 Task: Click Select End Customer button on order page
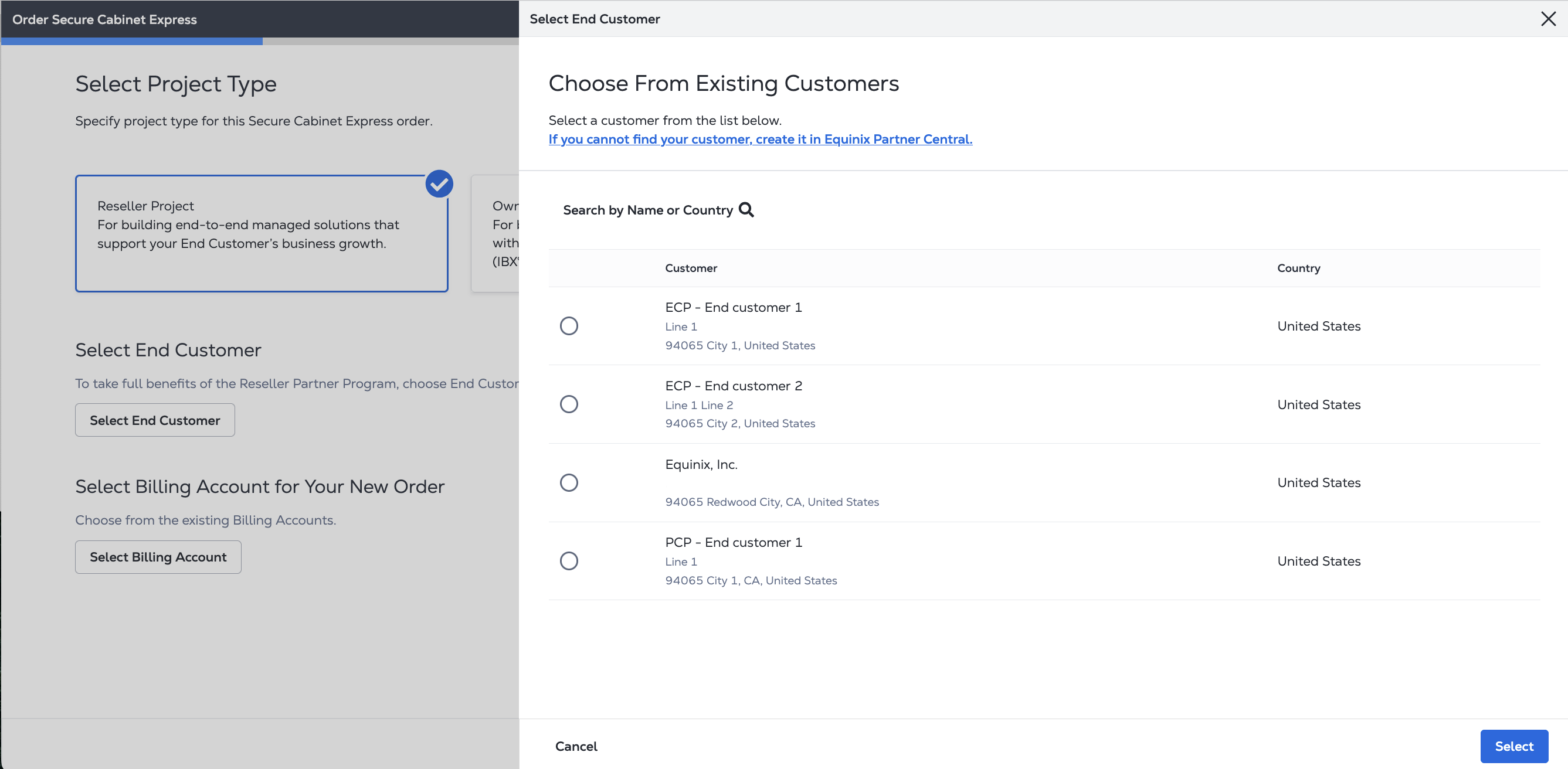tap(155, 420)
